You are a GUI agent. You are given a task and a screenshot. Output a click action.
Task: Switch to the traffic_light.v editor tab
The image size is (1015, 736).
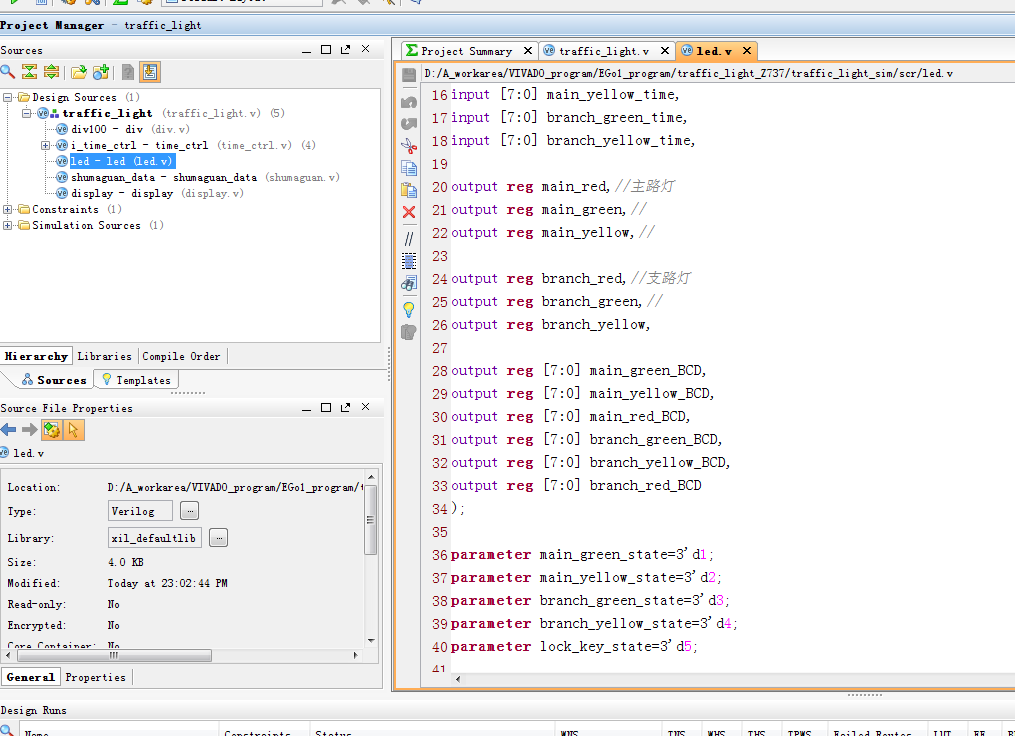[x=604, y=51]
